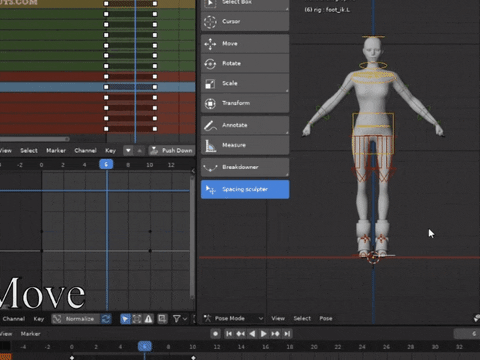Image resolution: width=480 pixels, height=360 pixels.
Task: Click frame 12 on dope sheet ruler
Action: (x=171, y=165)
